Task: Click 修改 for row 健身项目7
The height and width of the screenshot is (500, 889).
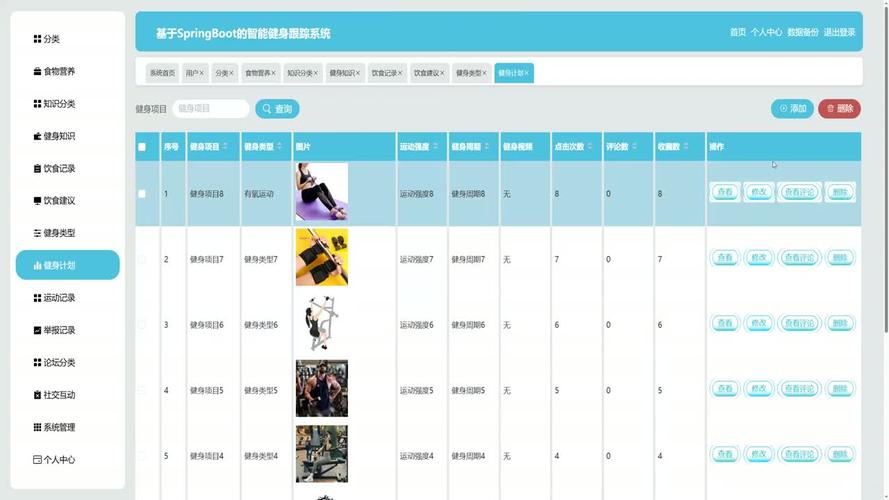Action: tap(759, 258)
